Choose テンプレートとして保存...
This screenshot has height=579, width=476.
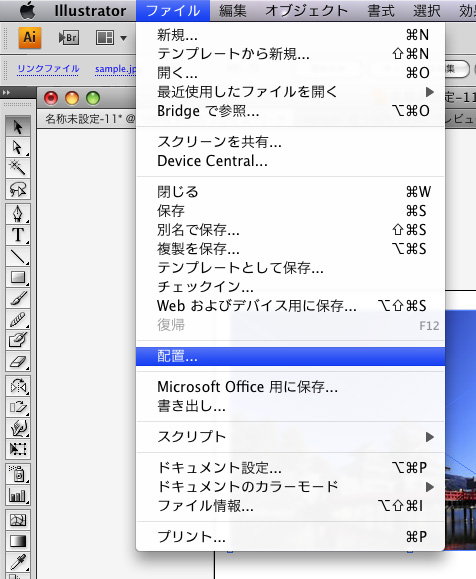pos(290,268)
